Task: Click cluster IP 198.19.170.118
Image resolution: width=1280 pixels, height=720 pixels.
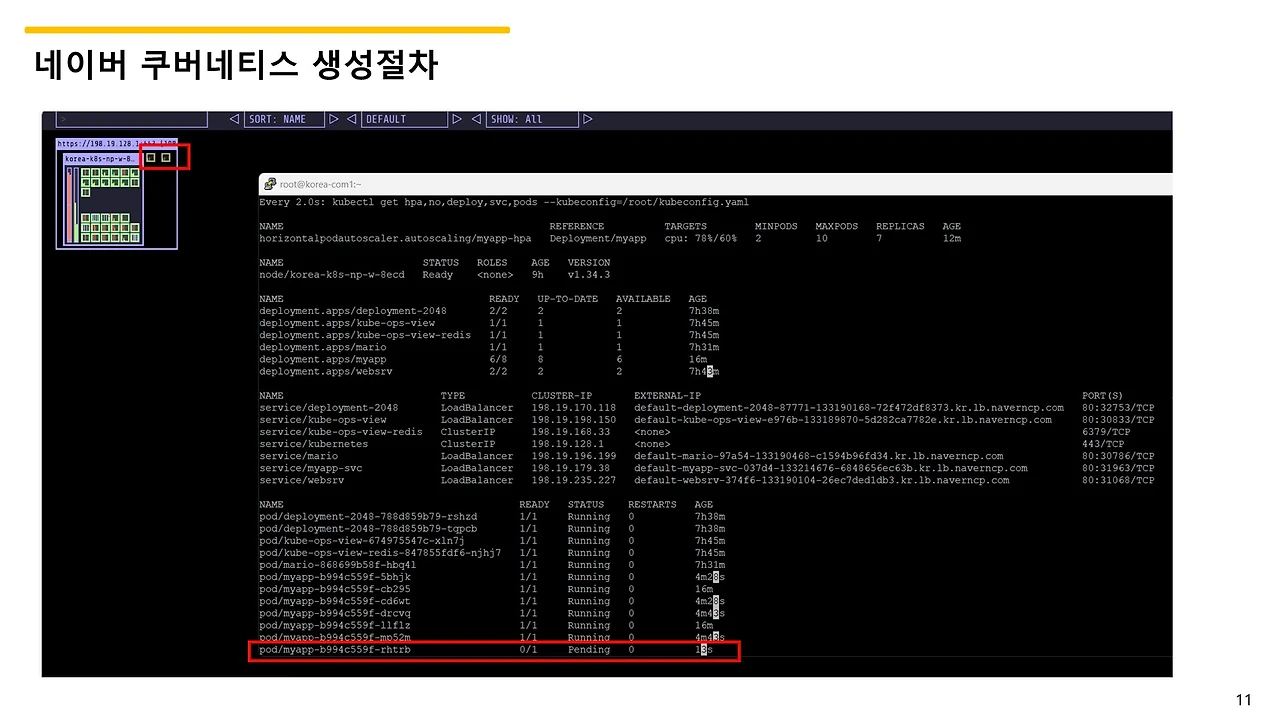Action: click(574, 408)
